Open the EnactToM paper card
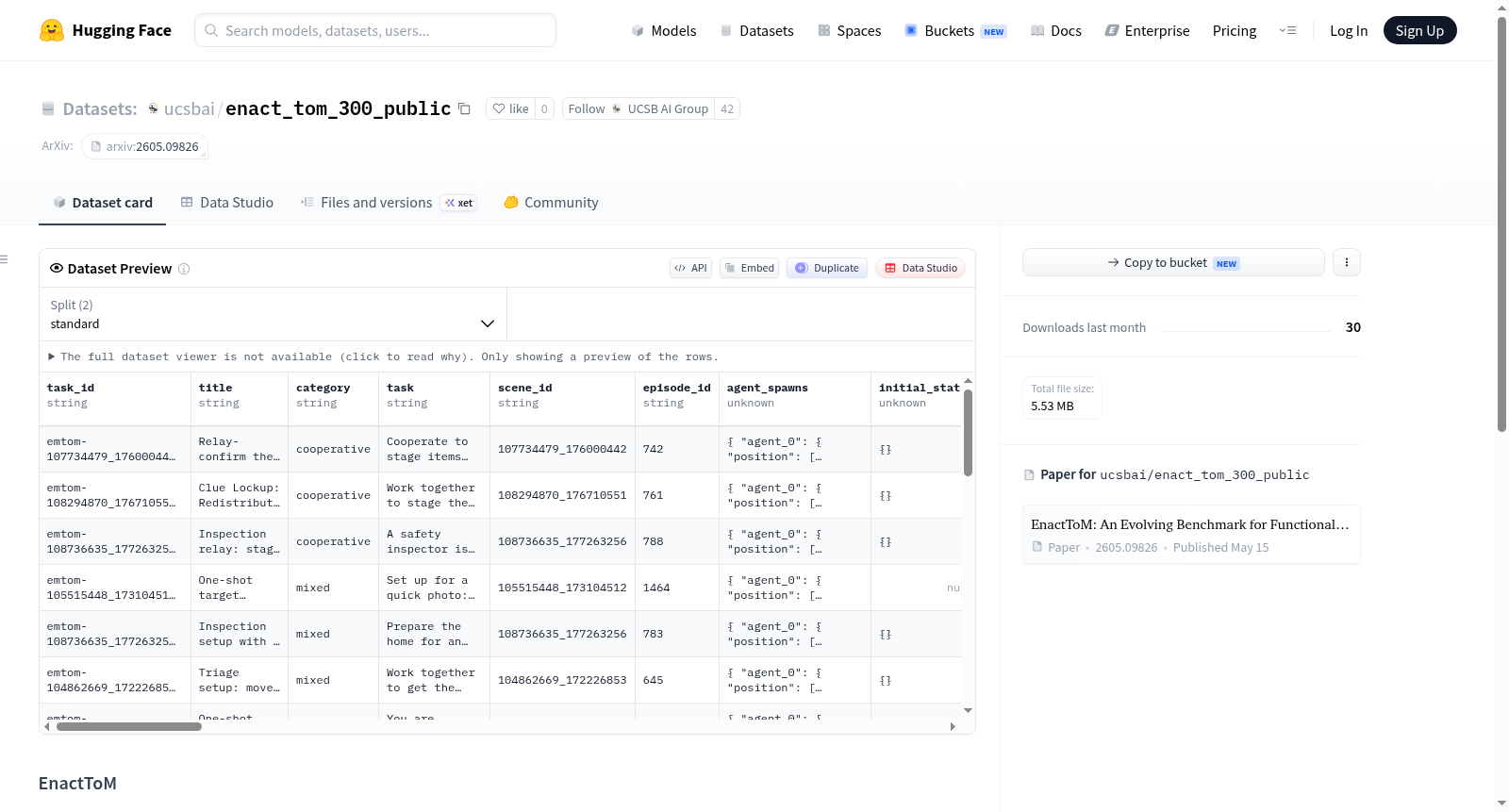This screenshot has height=812, width=1509. click(x=1191, y=534)
